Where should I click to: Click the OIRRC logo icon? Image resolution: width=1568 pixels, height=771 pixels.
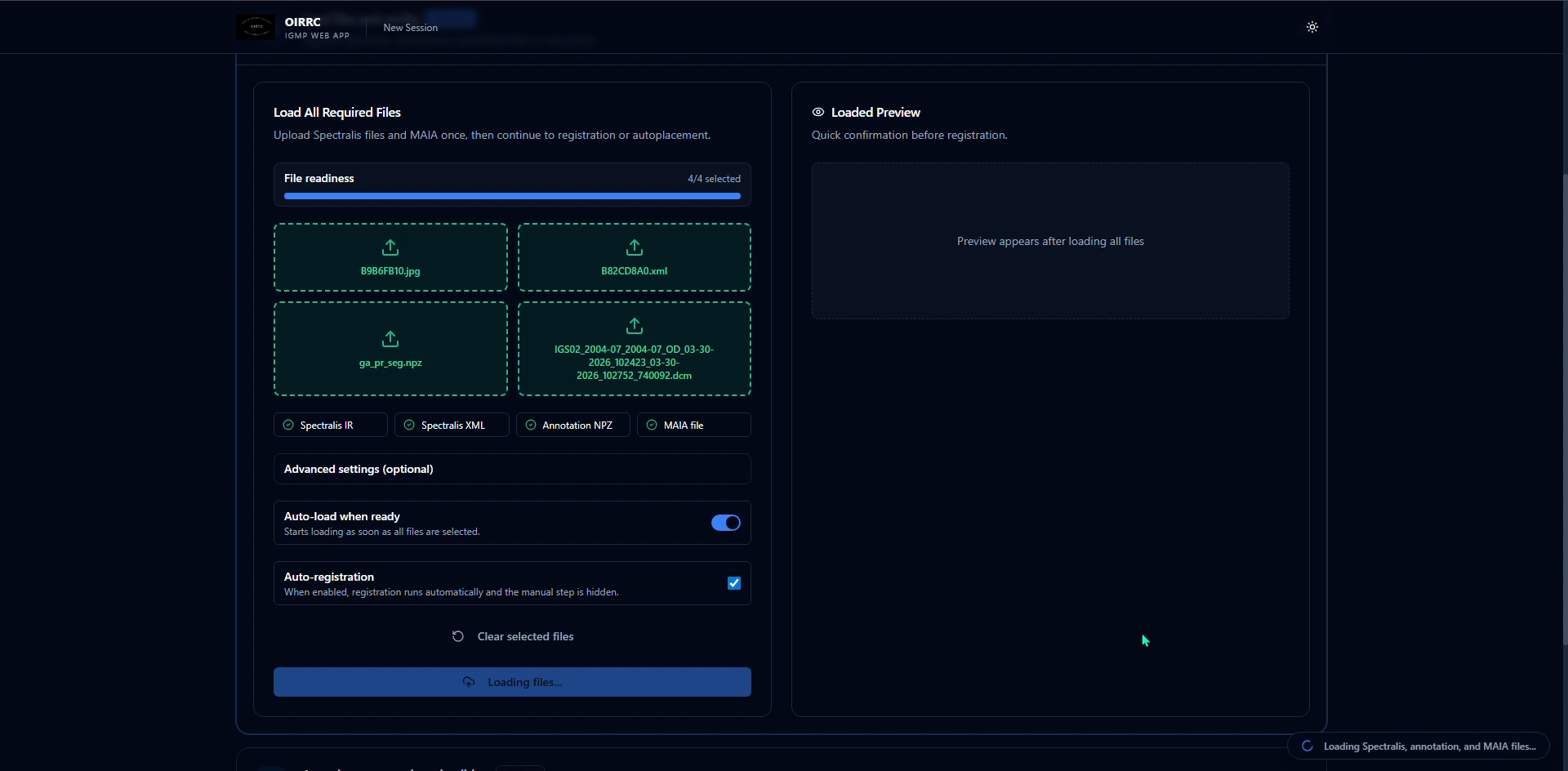[x=256, y=27]
